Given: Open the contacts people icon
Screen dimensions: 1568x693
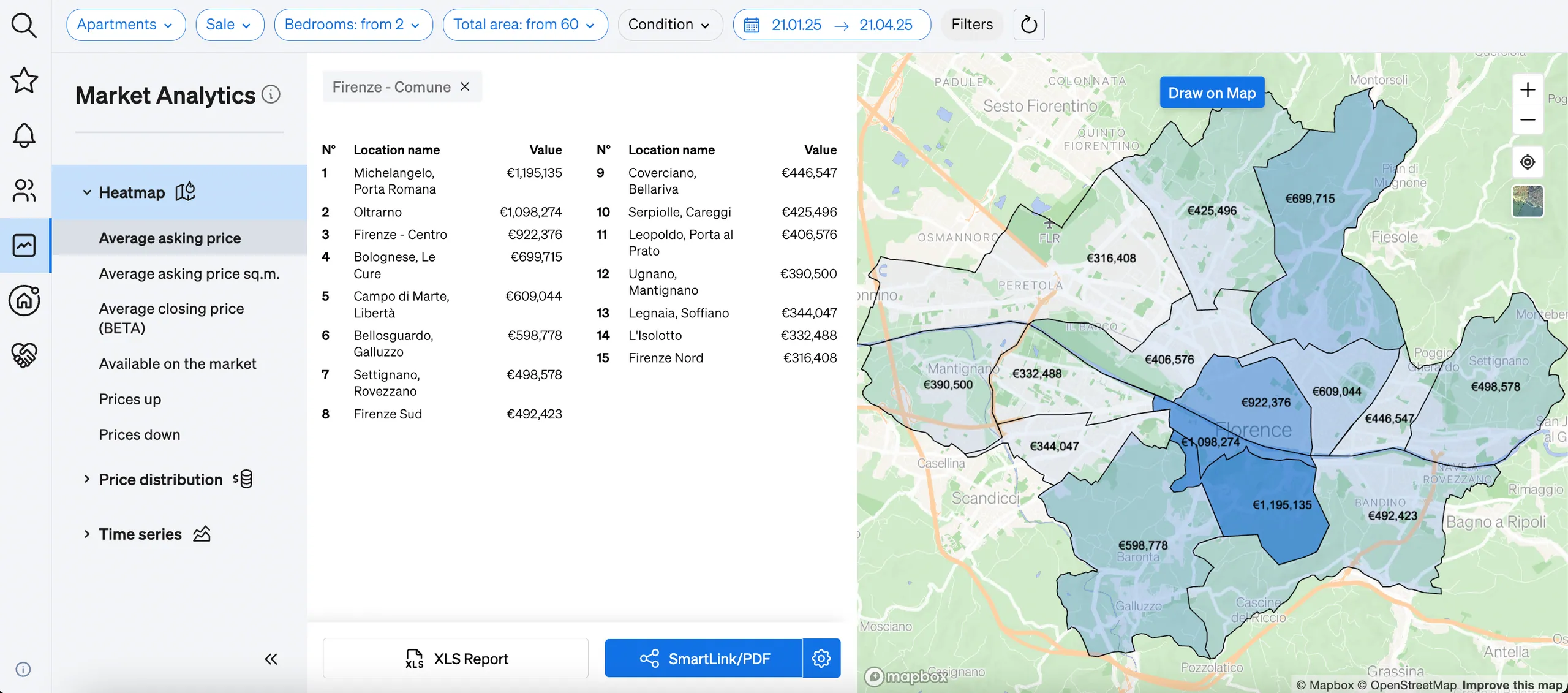Looking at the screenshot, I should tap(24, 190).
